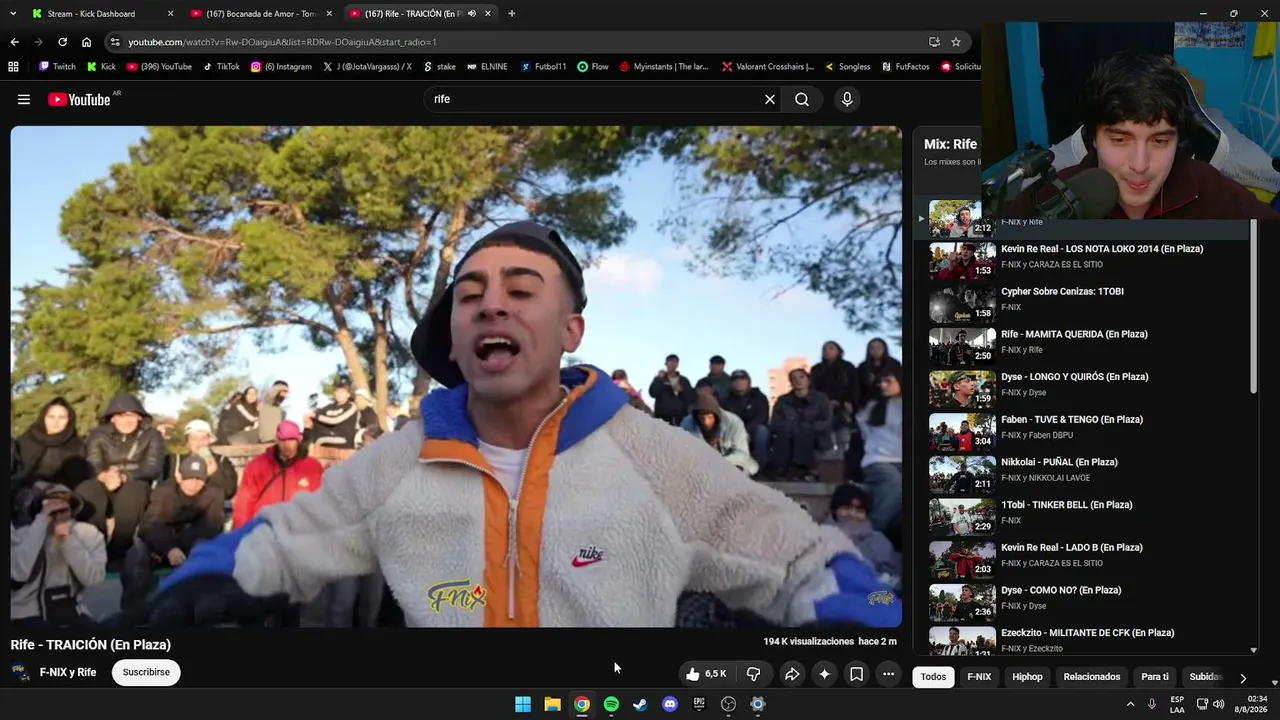The width and height of the screenshot is (1280, 720).
Task: Play Faben - TUVE & TENGO thumbnail
Action: (x=962, y=432)
